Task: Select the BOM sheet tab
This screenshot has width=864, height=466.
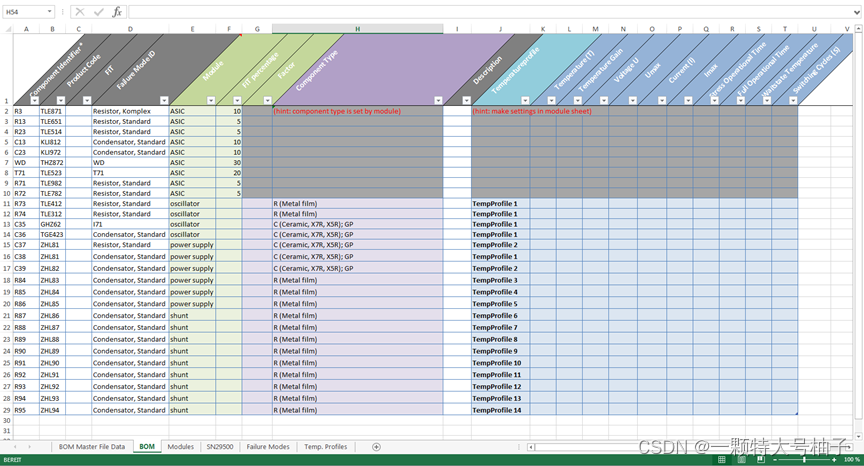Action: [147, 447]
